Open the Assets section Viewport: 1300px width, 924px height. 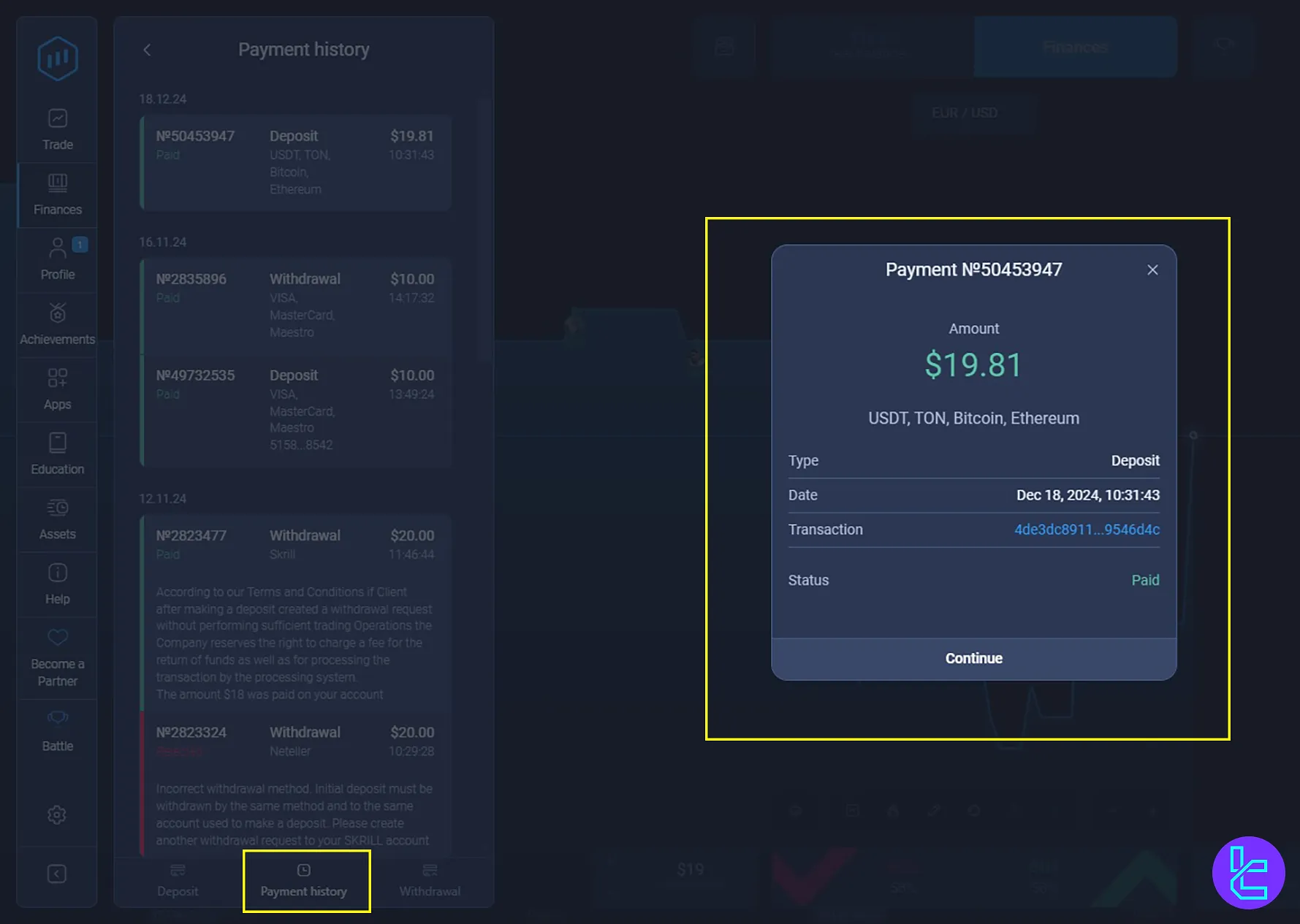(58, 520)
